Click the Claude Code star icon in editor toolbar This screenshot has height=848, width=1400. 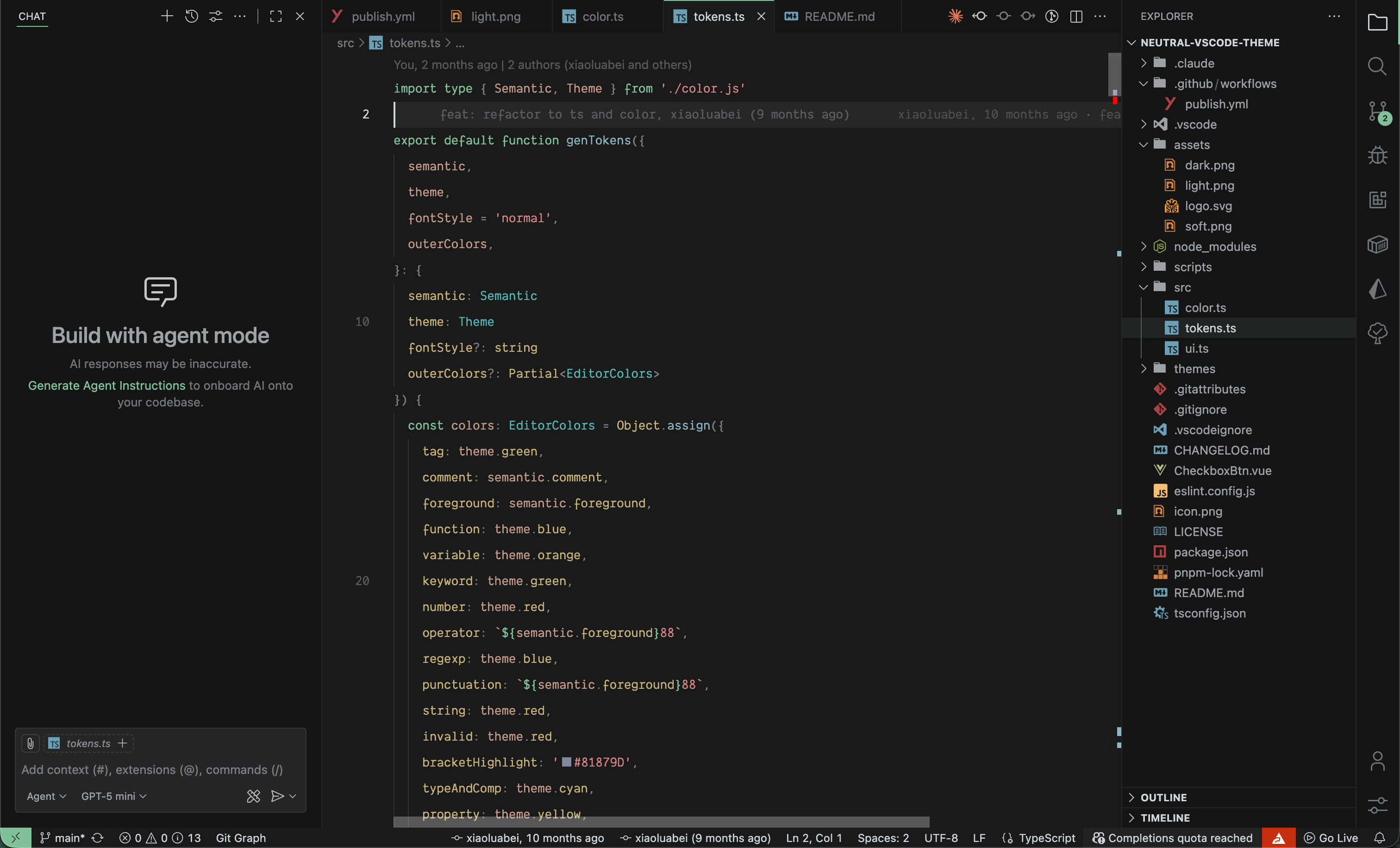pyautogui.click(x=955, y=16)
